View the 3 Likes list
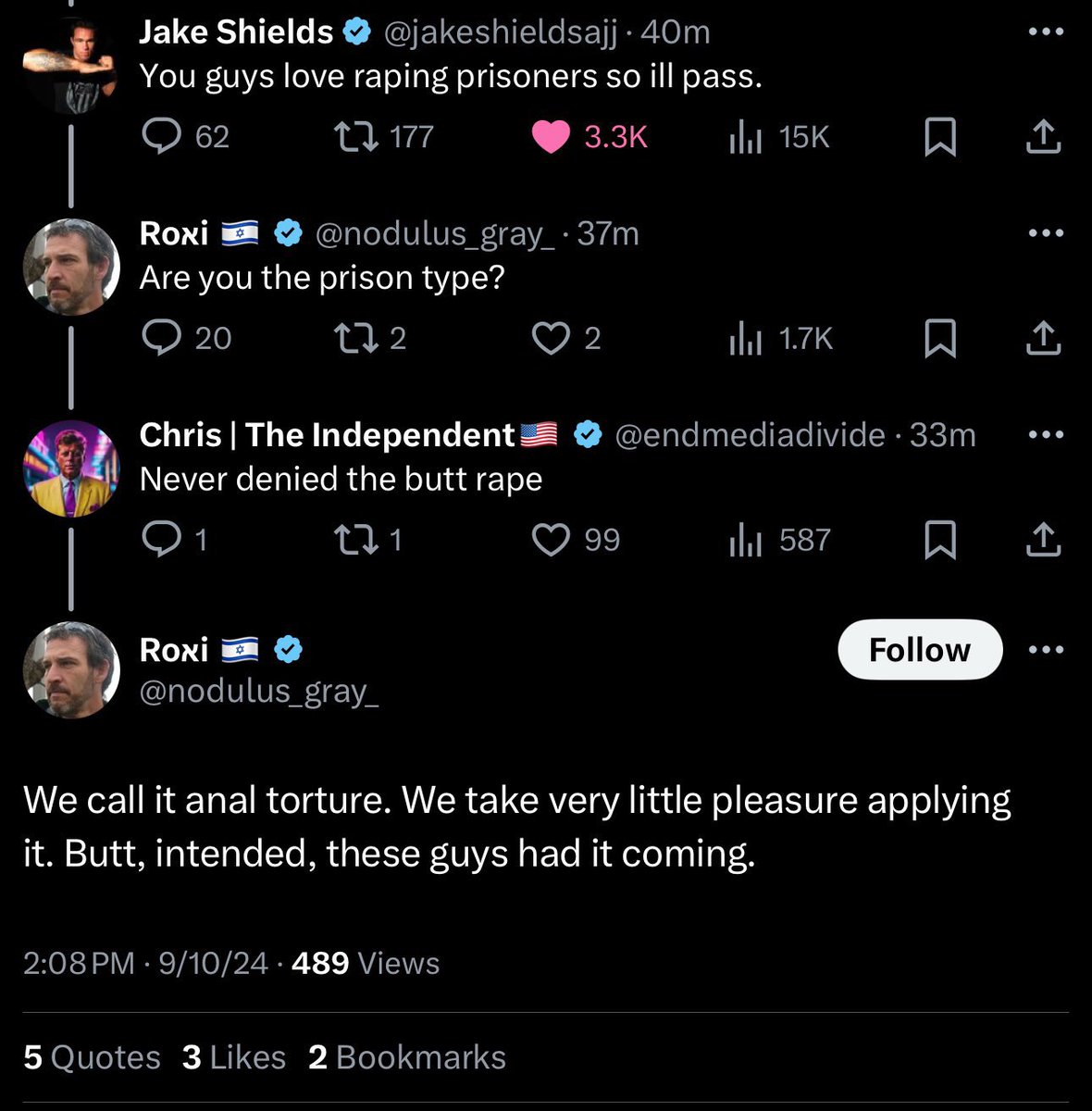Screen dimensions: 1092x1111 pos(234,1057)
